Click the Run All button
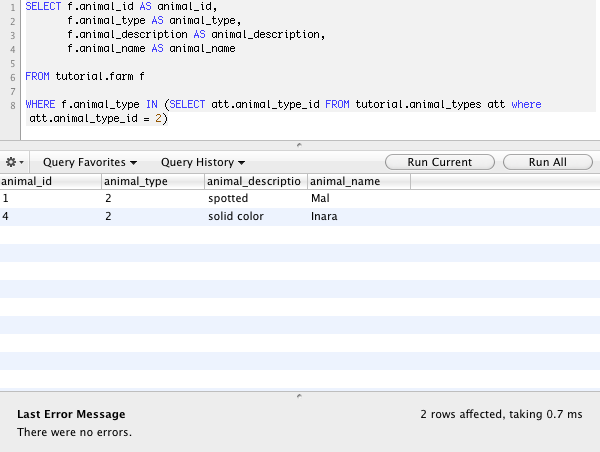The width and height of the screenshot is (600, 452). [548, 162]
